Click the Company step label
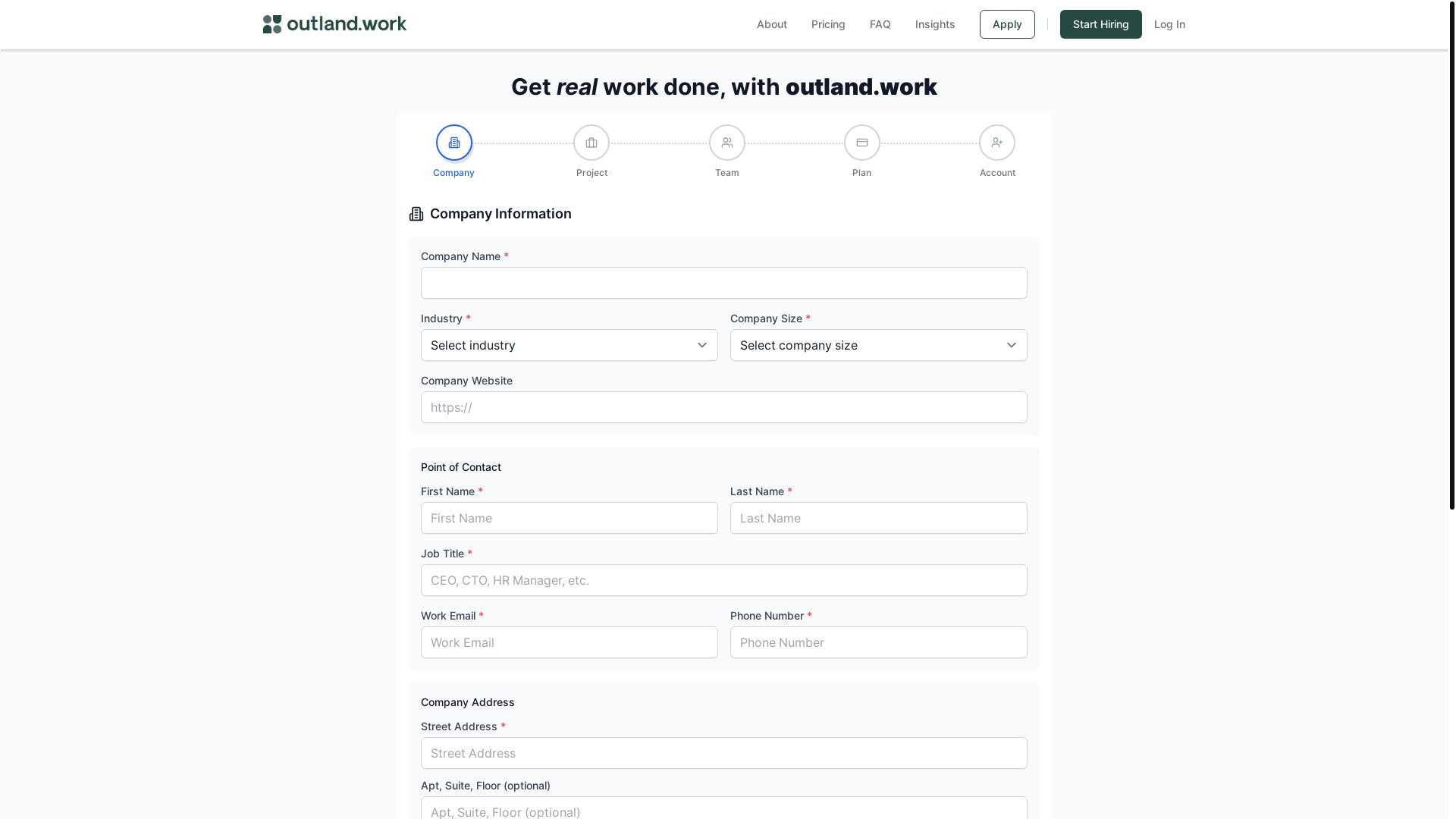 point(453,173)
